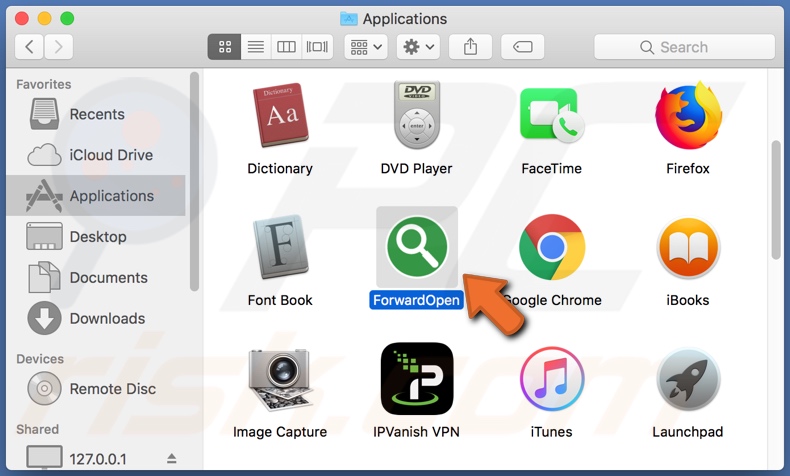Viewport: 790px width, 476px height.
Task: Switch to column view mode
Action: coord(286,47)
